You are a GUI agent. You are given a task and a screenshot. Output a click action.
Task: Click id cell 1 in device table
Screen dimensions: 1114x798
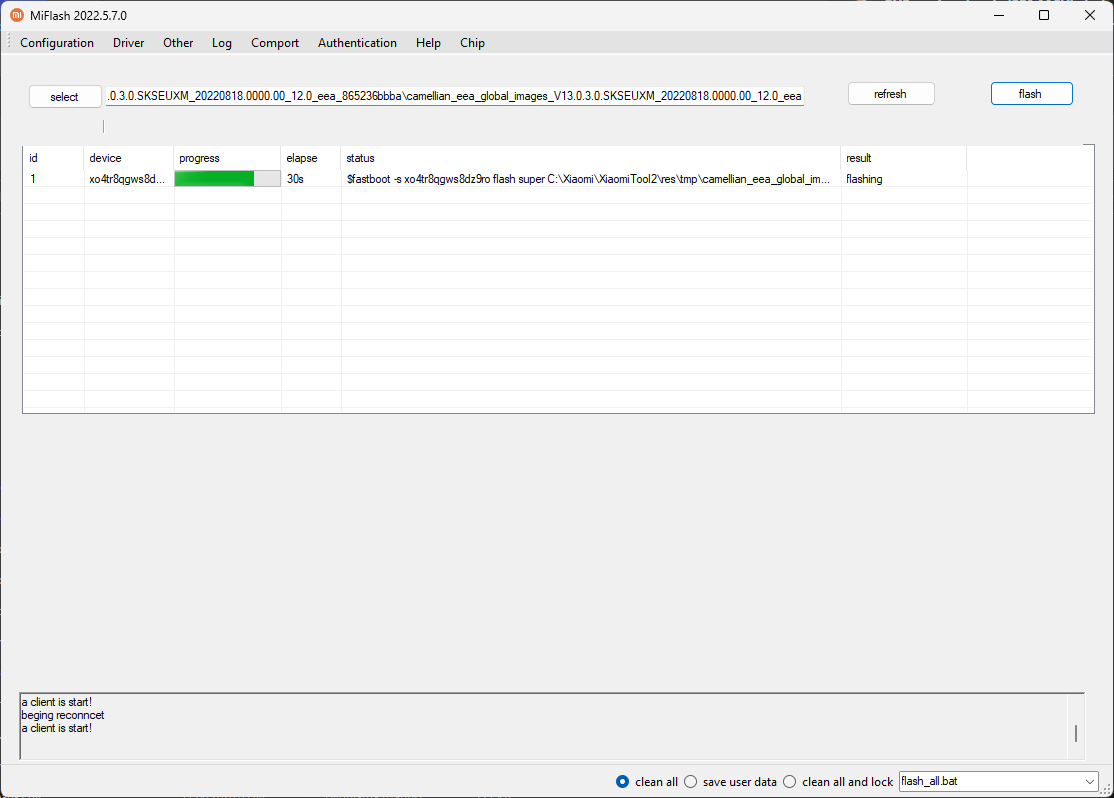point(53,179)
